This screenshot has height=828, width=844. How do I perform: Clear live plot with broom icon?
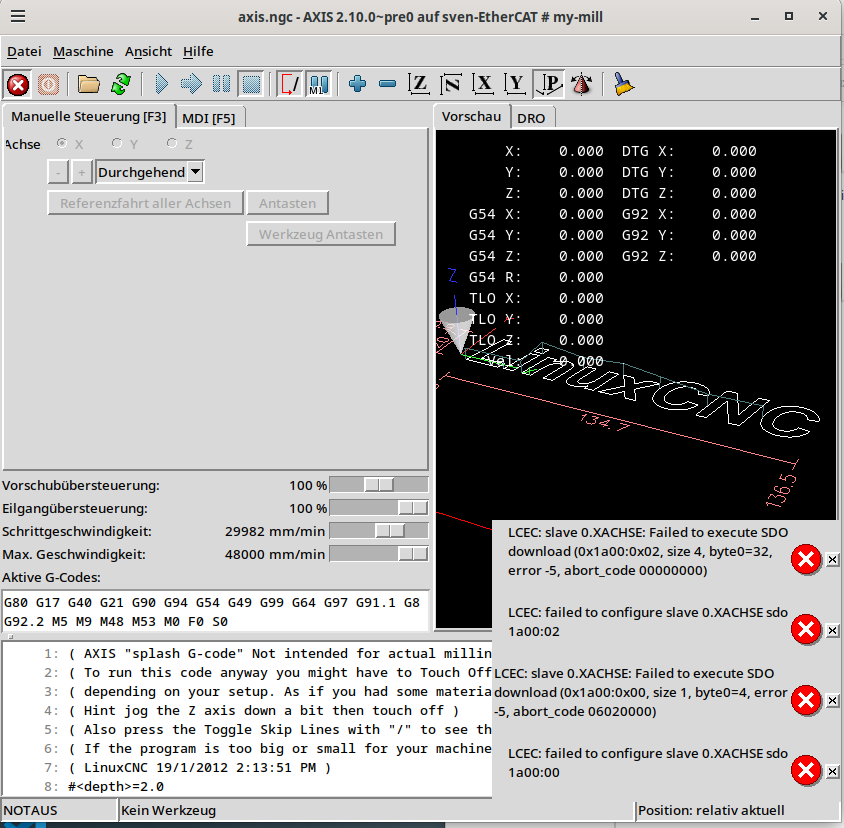point(623,85)
